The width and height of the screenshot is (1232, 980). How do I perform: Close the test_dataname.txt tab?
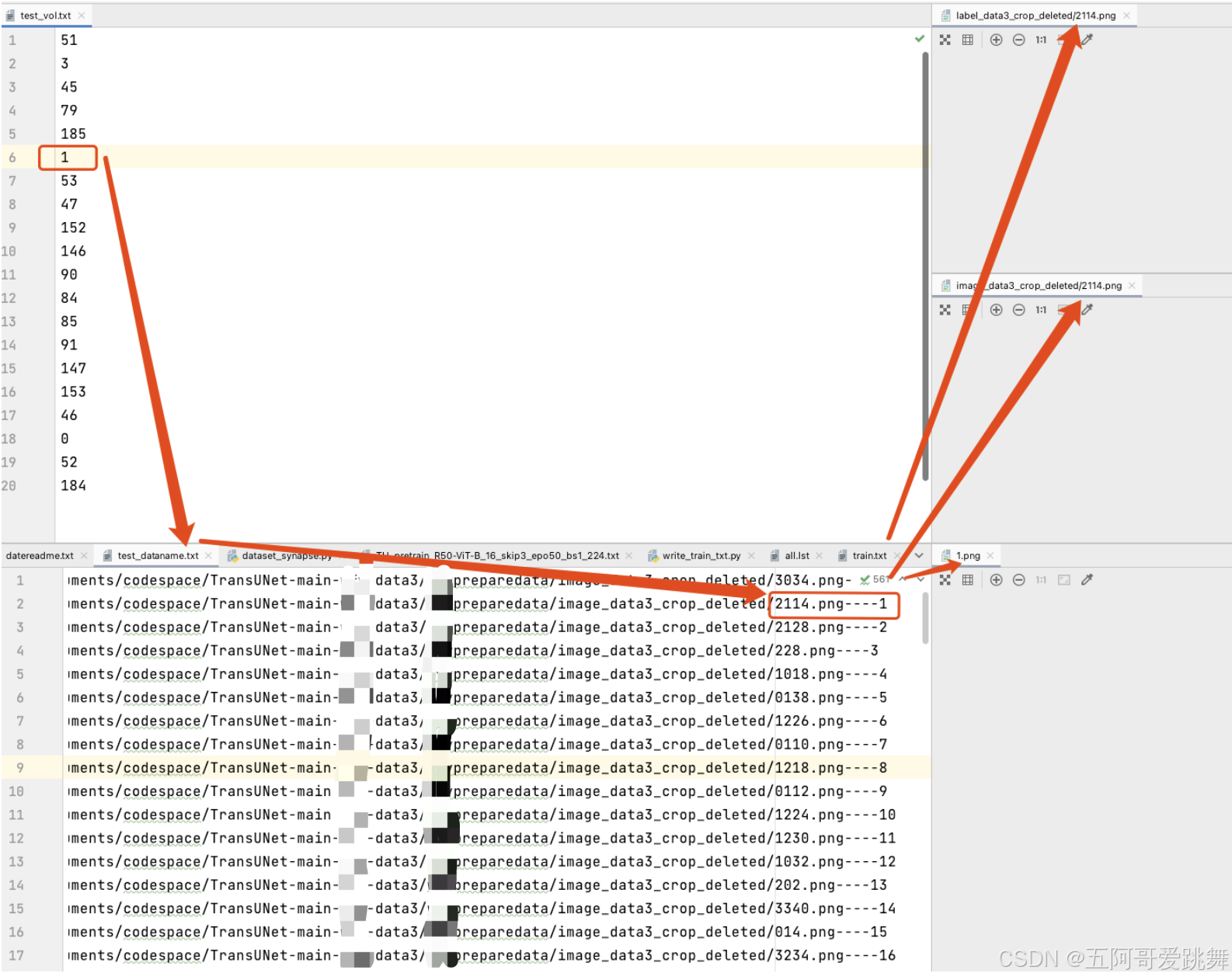(208, 556)
